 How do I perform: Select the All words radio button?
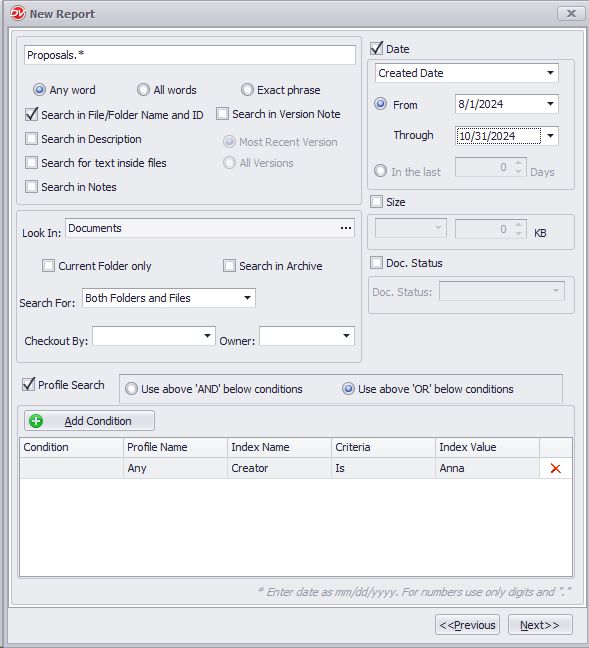tap(143, 90)
